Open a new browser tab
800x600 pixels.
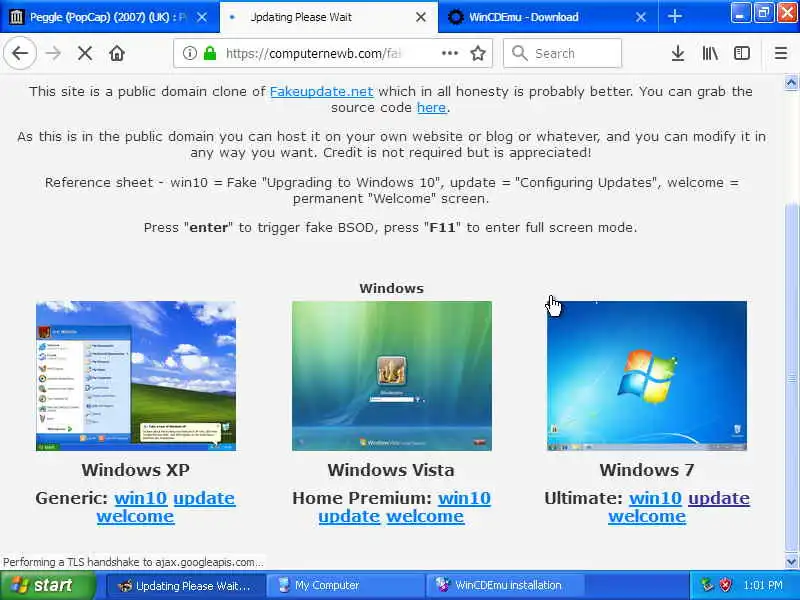pos(674,17)
